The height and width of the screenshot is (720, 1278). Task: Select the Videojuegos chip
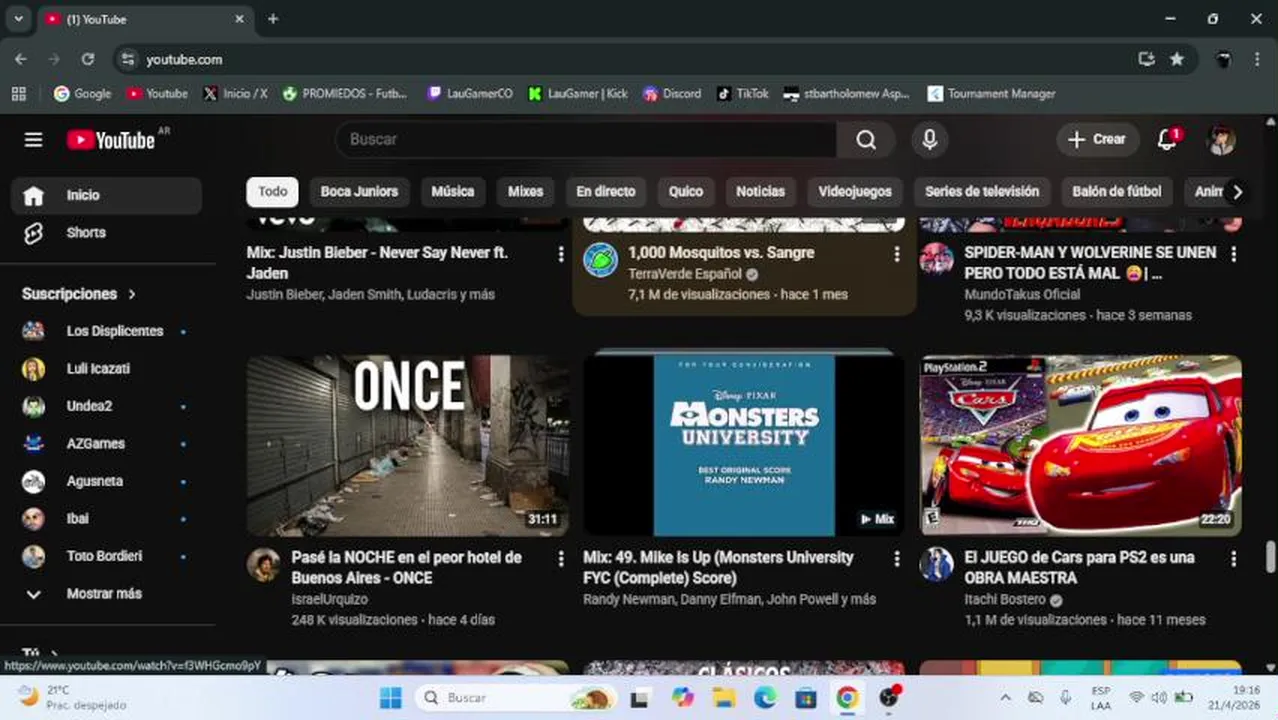855,191
